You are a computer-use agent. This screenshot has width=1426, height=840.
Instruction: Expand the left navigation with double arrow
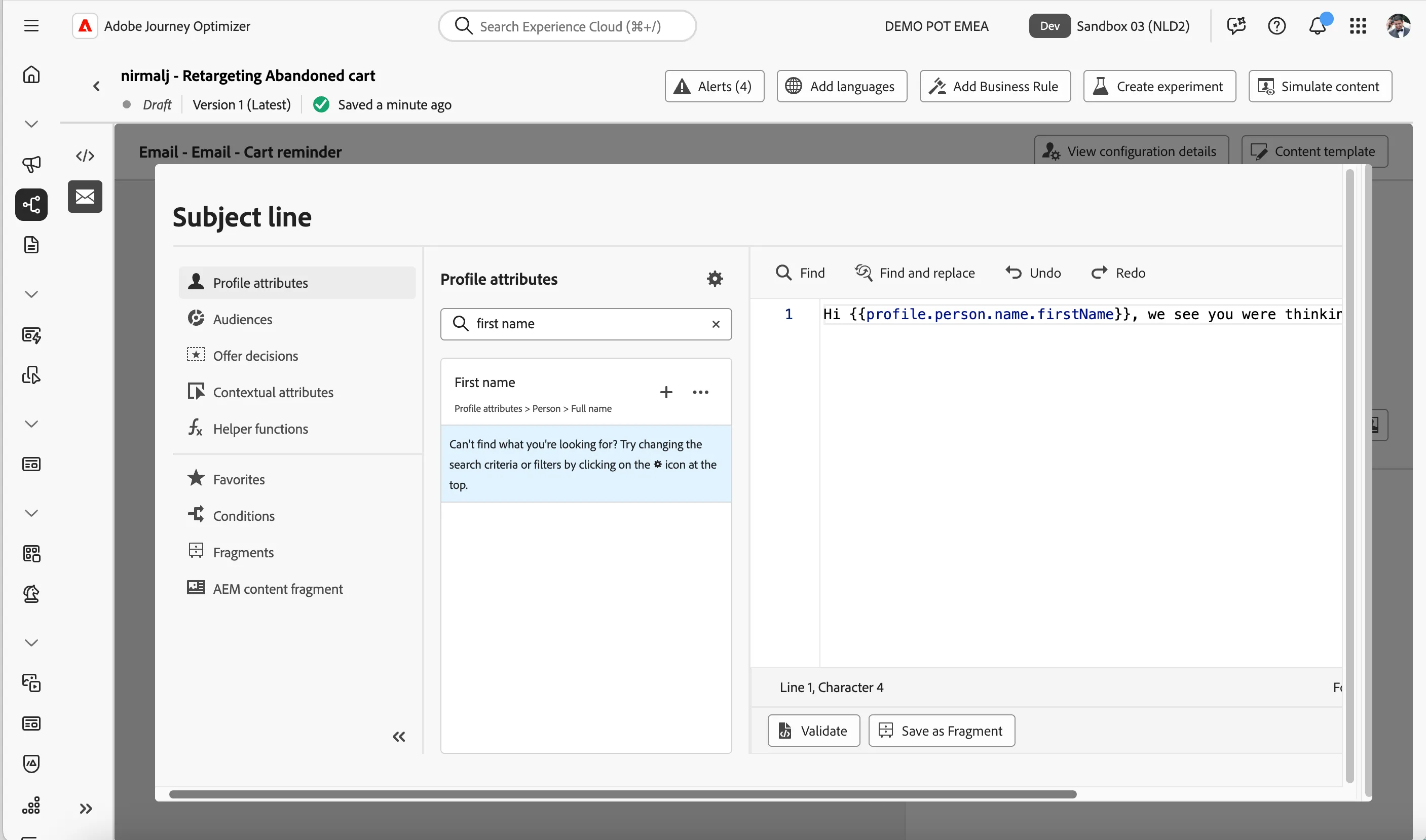[86, 808]
